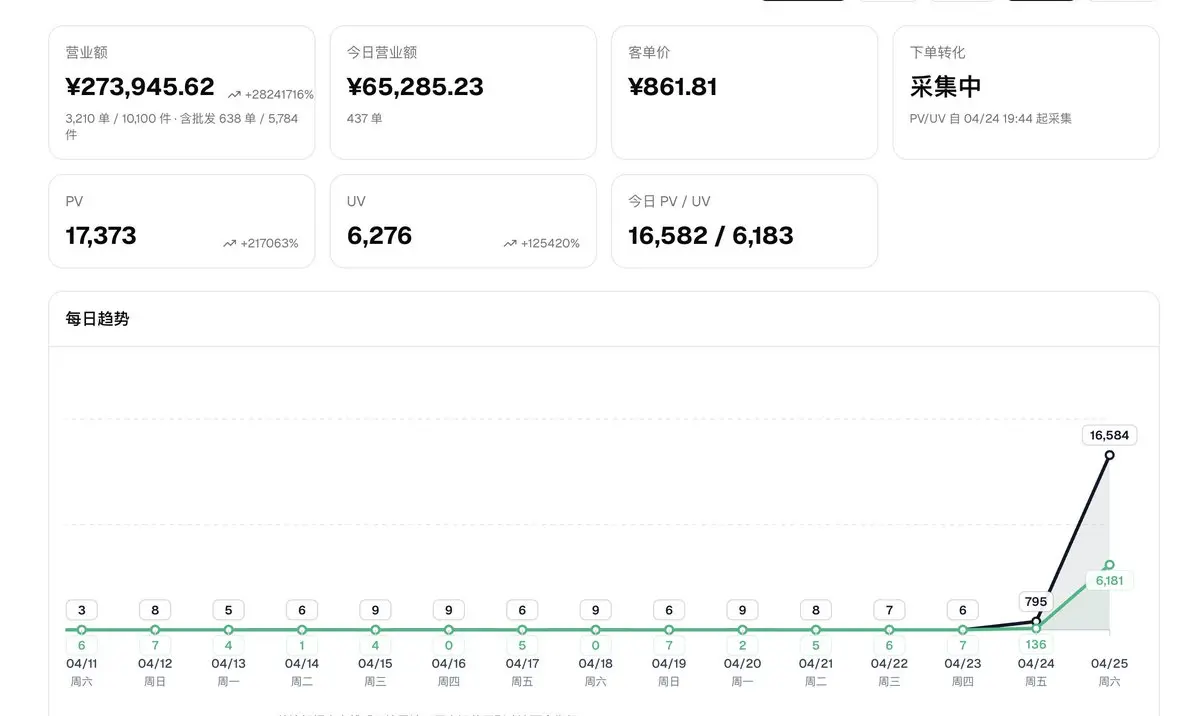
Task: Click the 04/11 date axis label
Action: tap(82, 664)
